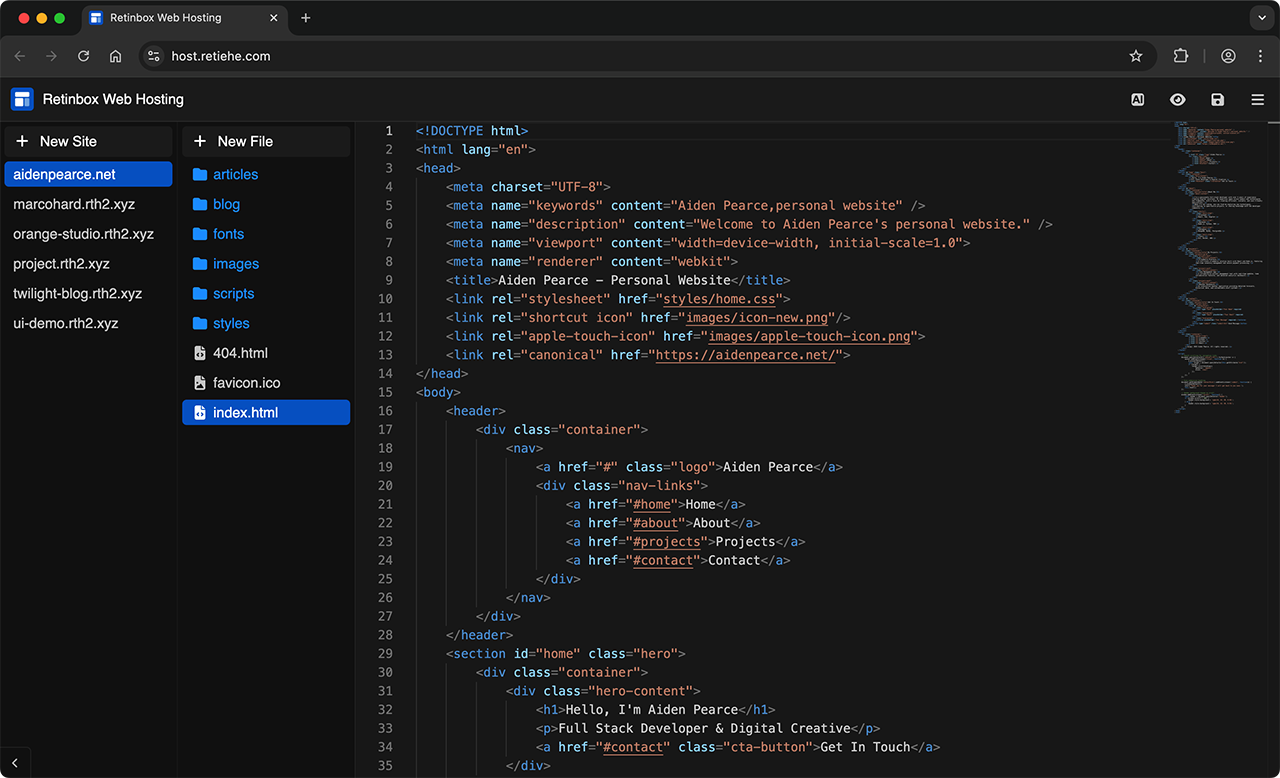Click the New Site button
Image resolution: width=1280 pixels, height=778 pixels.
click(88, 141)
